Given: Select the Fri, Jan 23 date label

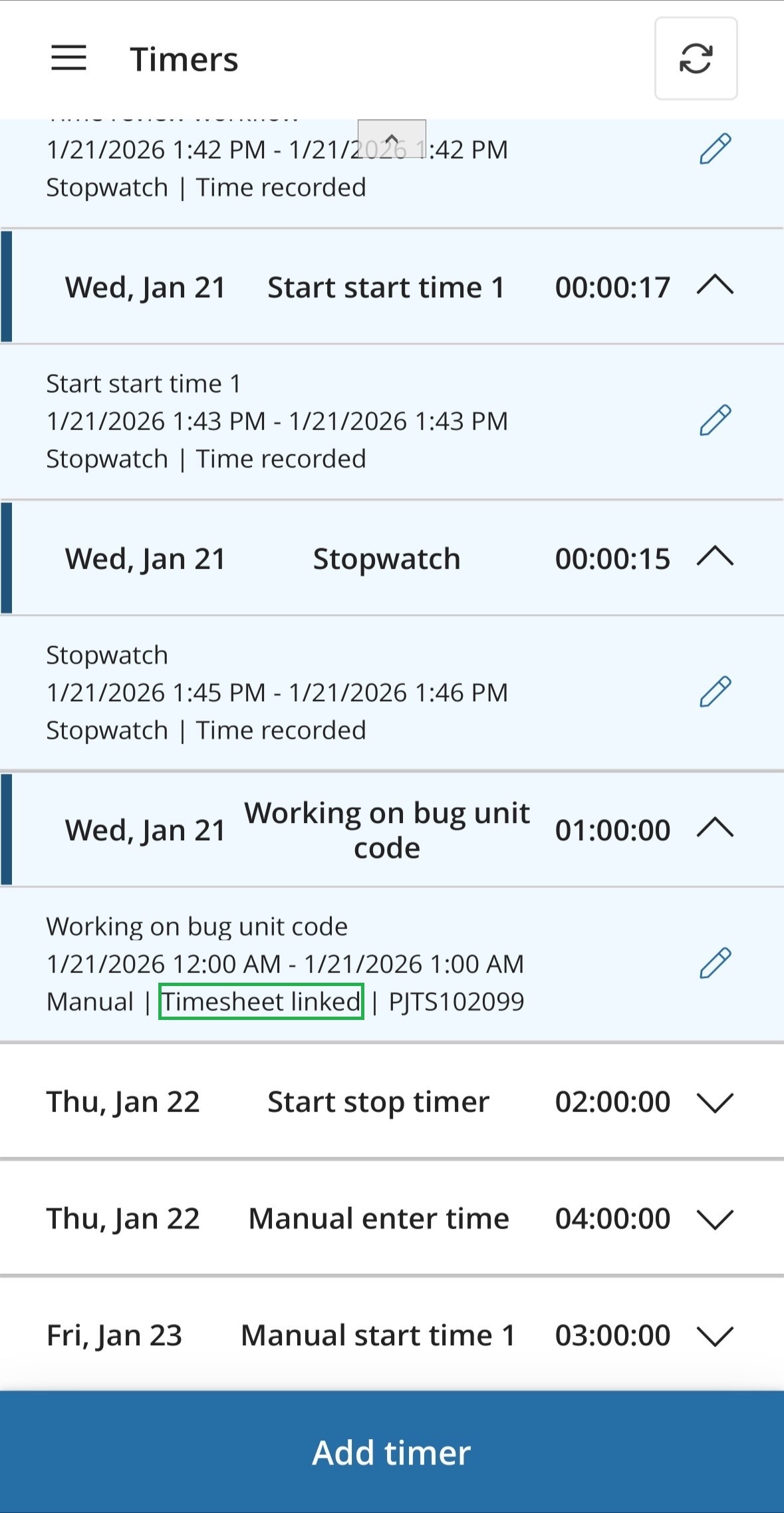Looking at the screenshot, I should click(114, 1335).
